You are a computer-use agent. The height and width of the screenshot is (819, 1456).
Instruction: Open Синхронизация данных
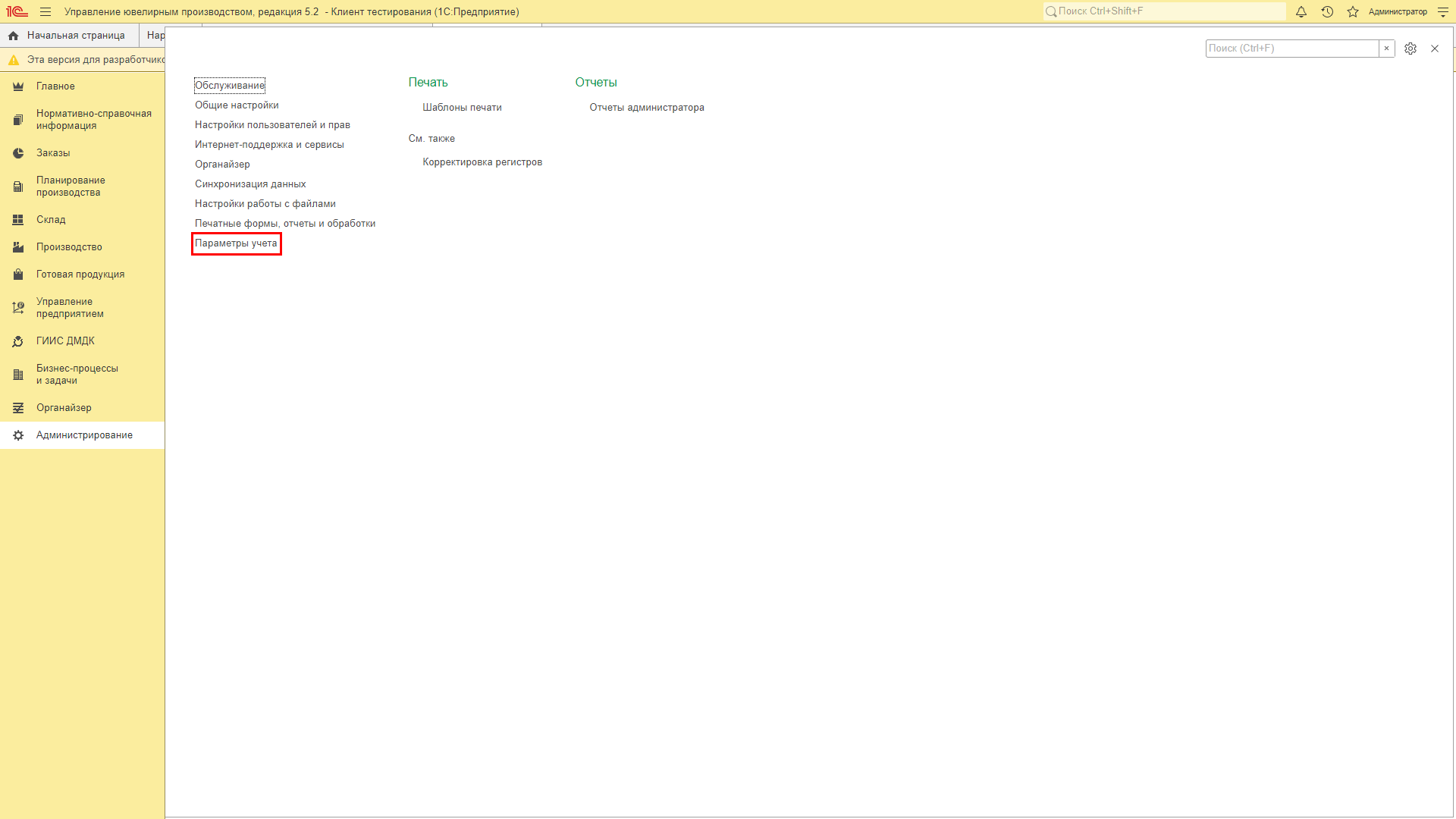pos(250,184)
